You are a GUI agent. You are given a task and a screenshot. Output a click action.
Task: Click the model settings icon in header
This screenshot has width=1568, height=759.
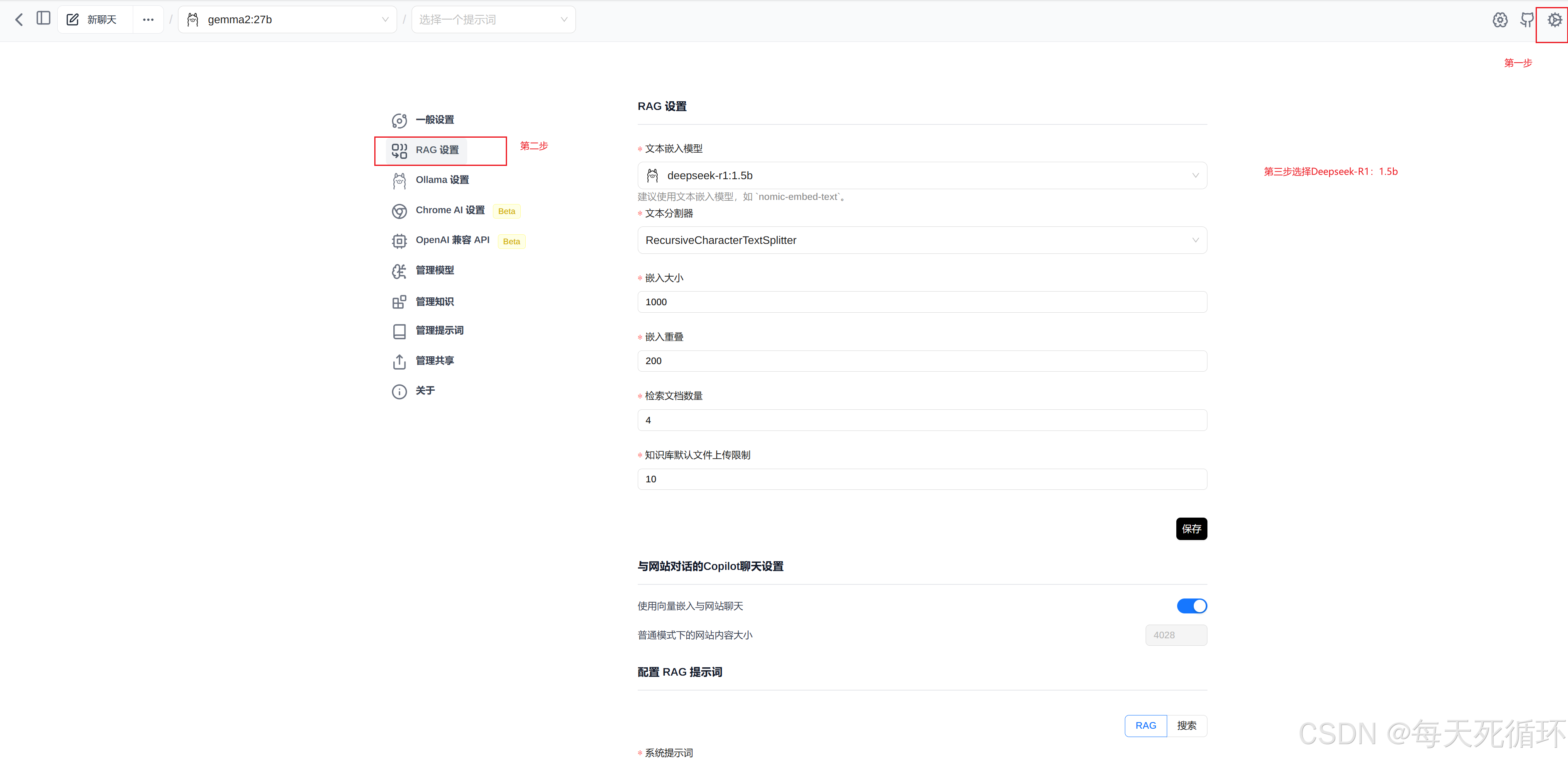tap(1500, 19)
